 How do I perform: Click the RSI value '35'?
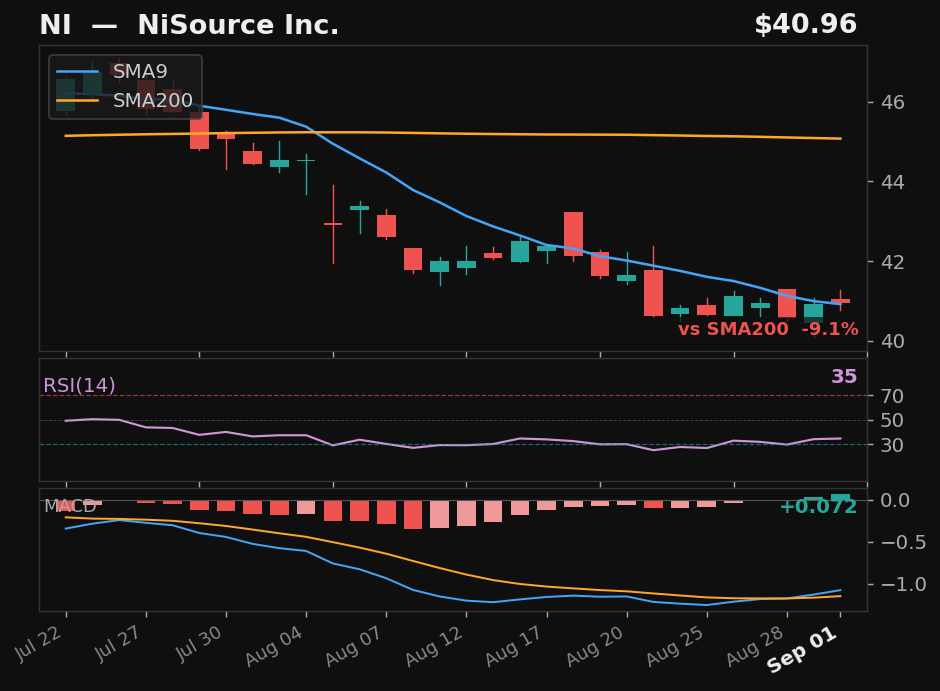pos(844,376)
